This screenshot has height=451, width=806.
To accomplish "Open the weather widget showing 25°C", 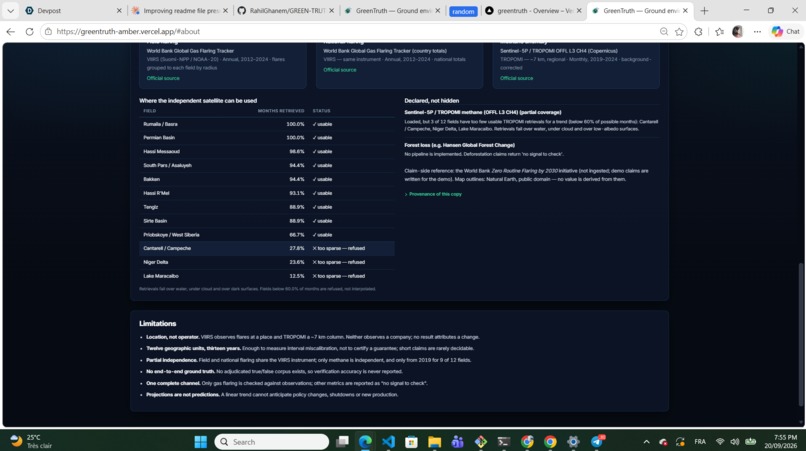I will coord(32,441).
